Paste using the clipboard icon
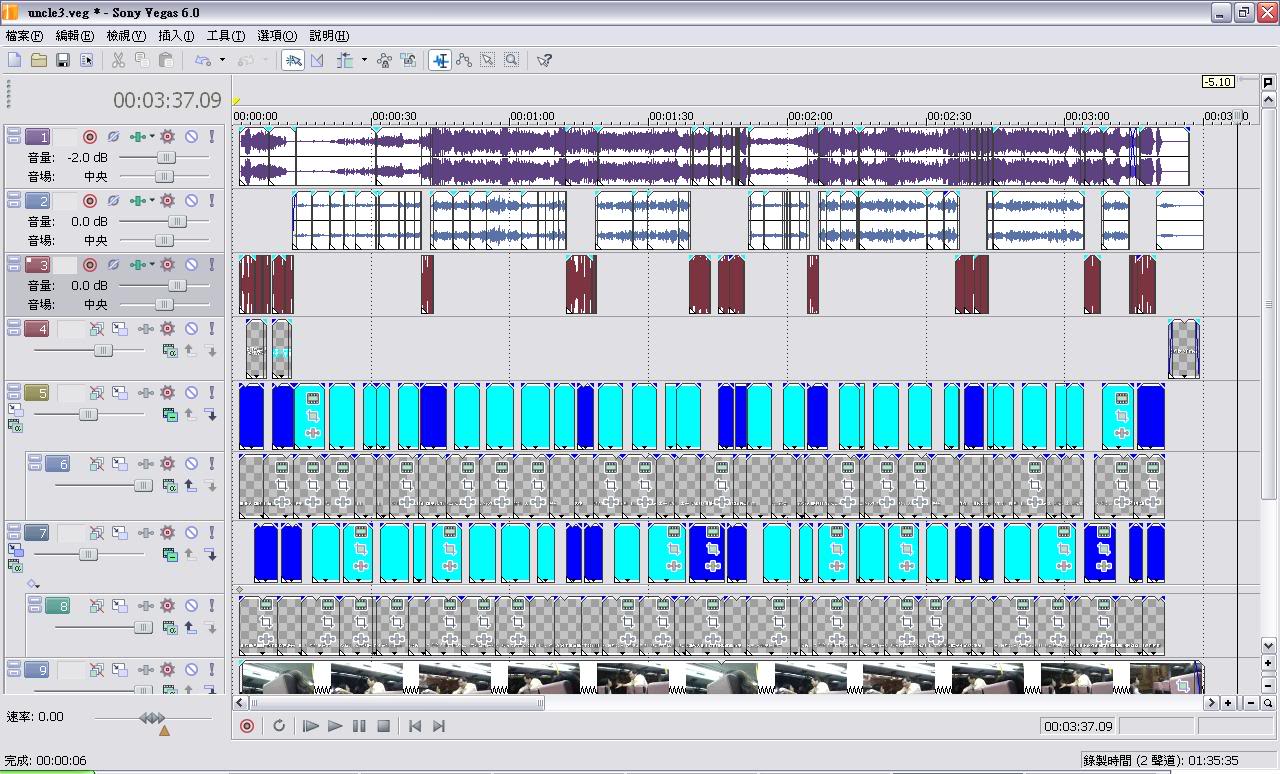 [x=166, y=60]
